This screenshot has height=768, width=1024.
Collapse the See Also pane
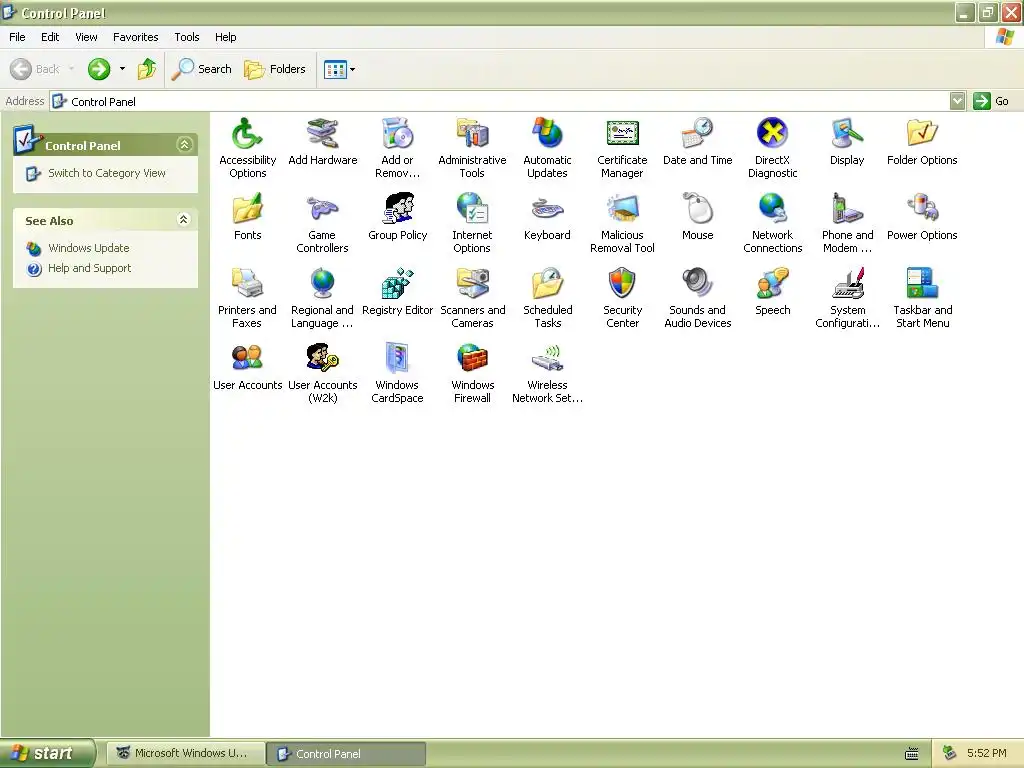[184, 219]
